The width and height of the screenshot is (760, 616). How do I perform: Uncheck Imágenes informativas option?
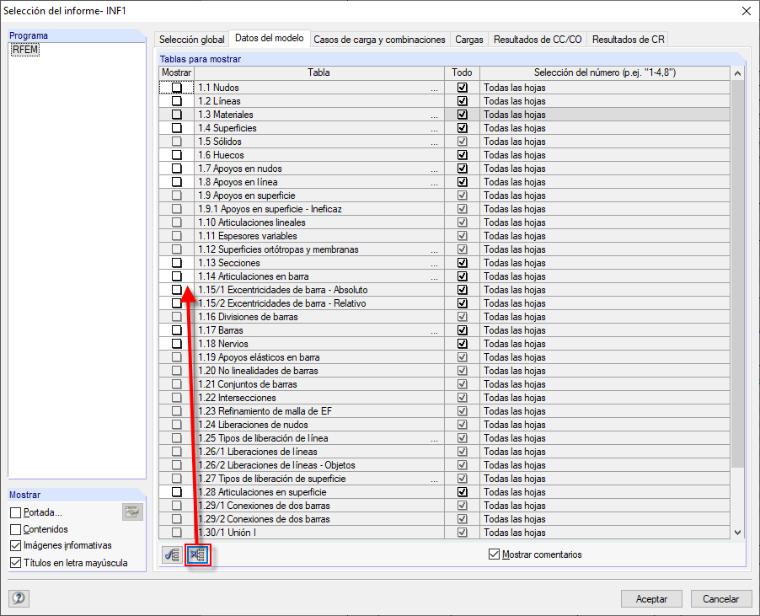point(16,545)
